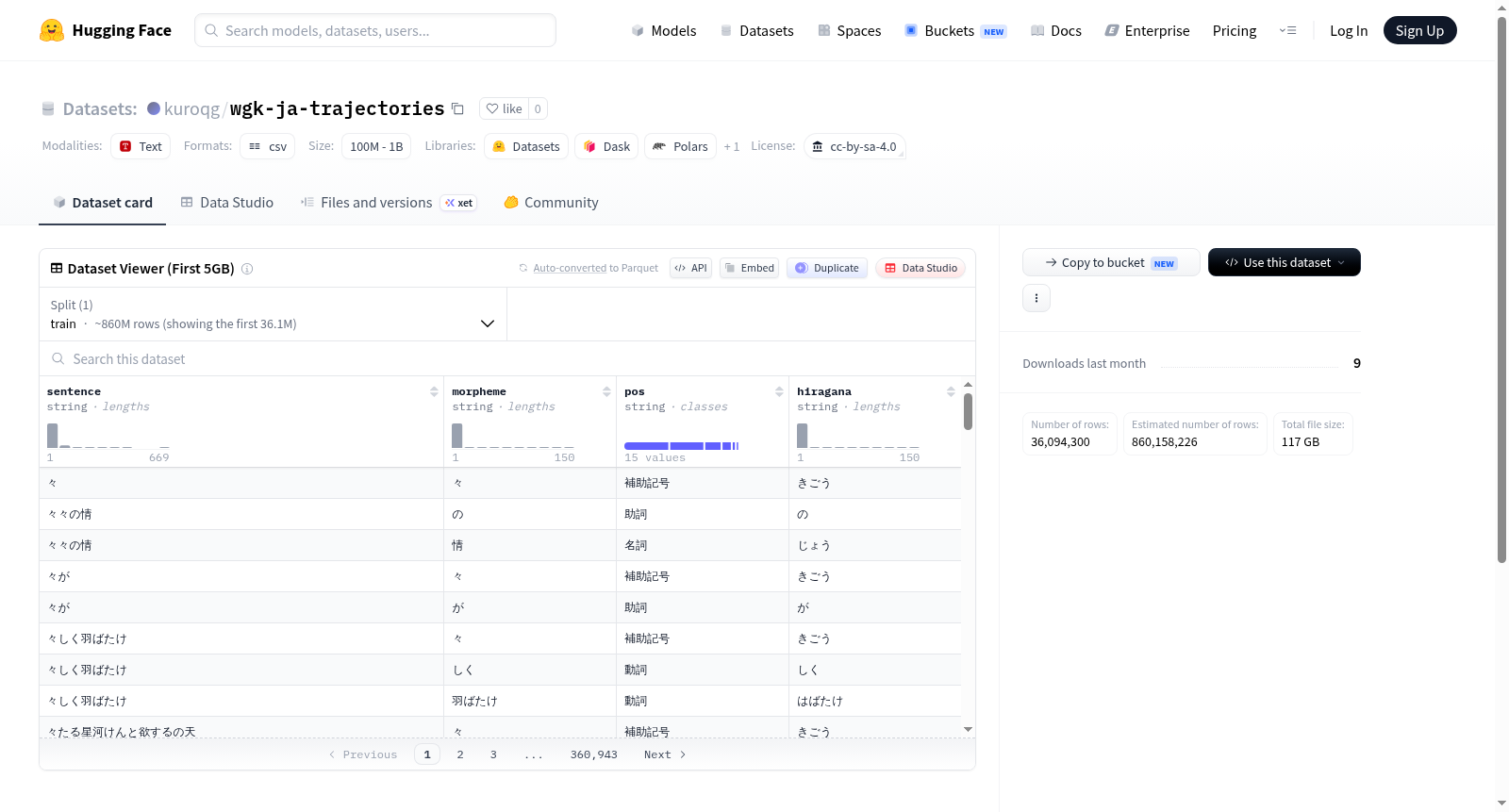Choose the Datasets library tag
The image size is (1509, 812).
click(526, 146)
